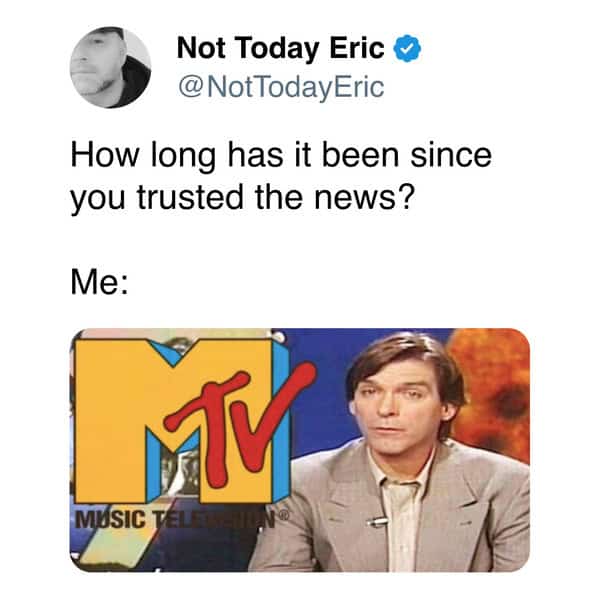Open the Not Today Eric profile avatar
The width and height of the screenshot is (599, 599).
pyautogui.click(x=110, y=67)
